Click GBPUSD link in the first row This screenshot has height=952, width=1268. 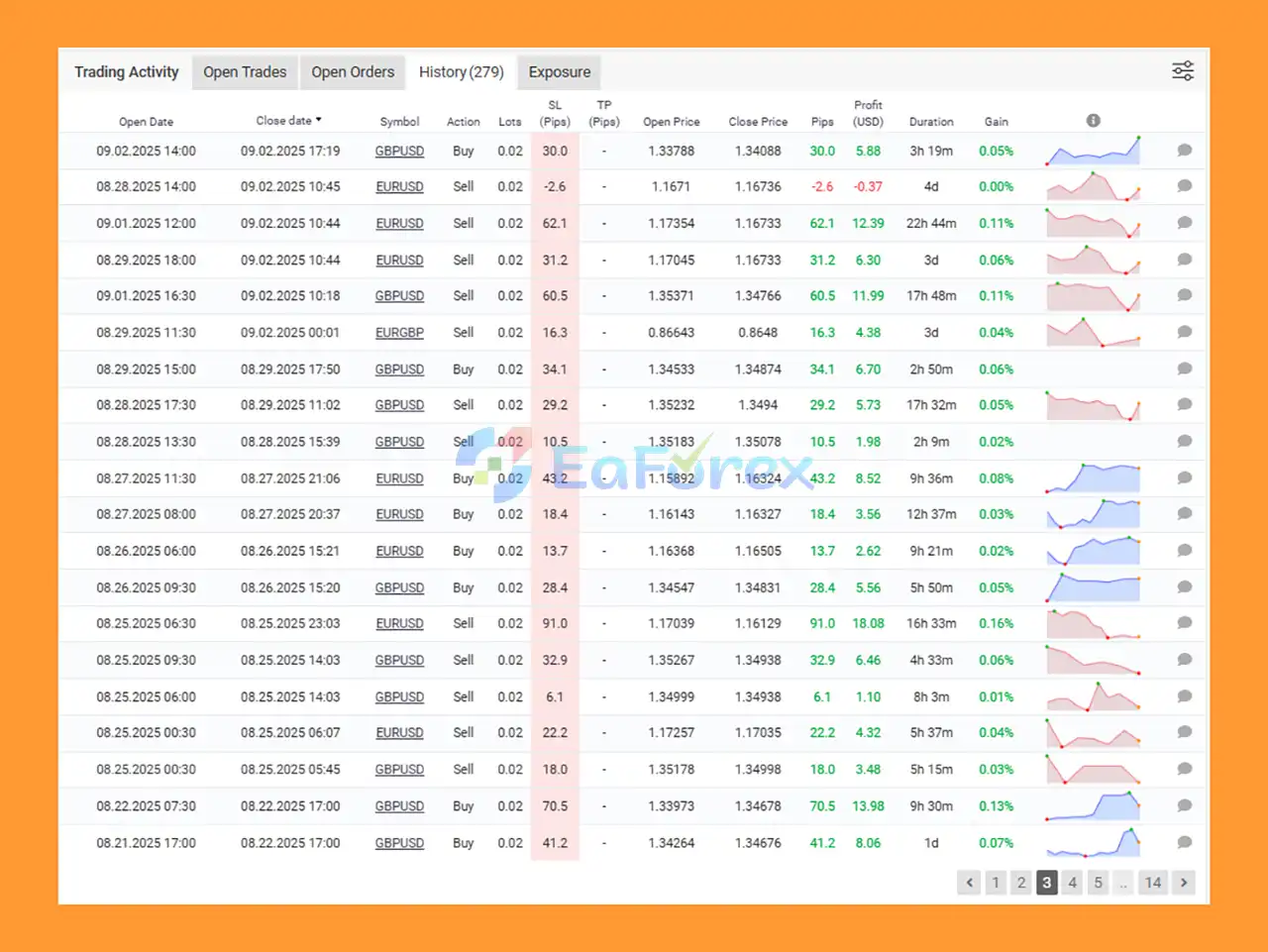click(x=399, y=152)
